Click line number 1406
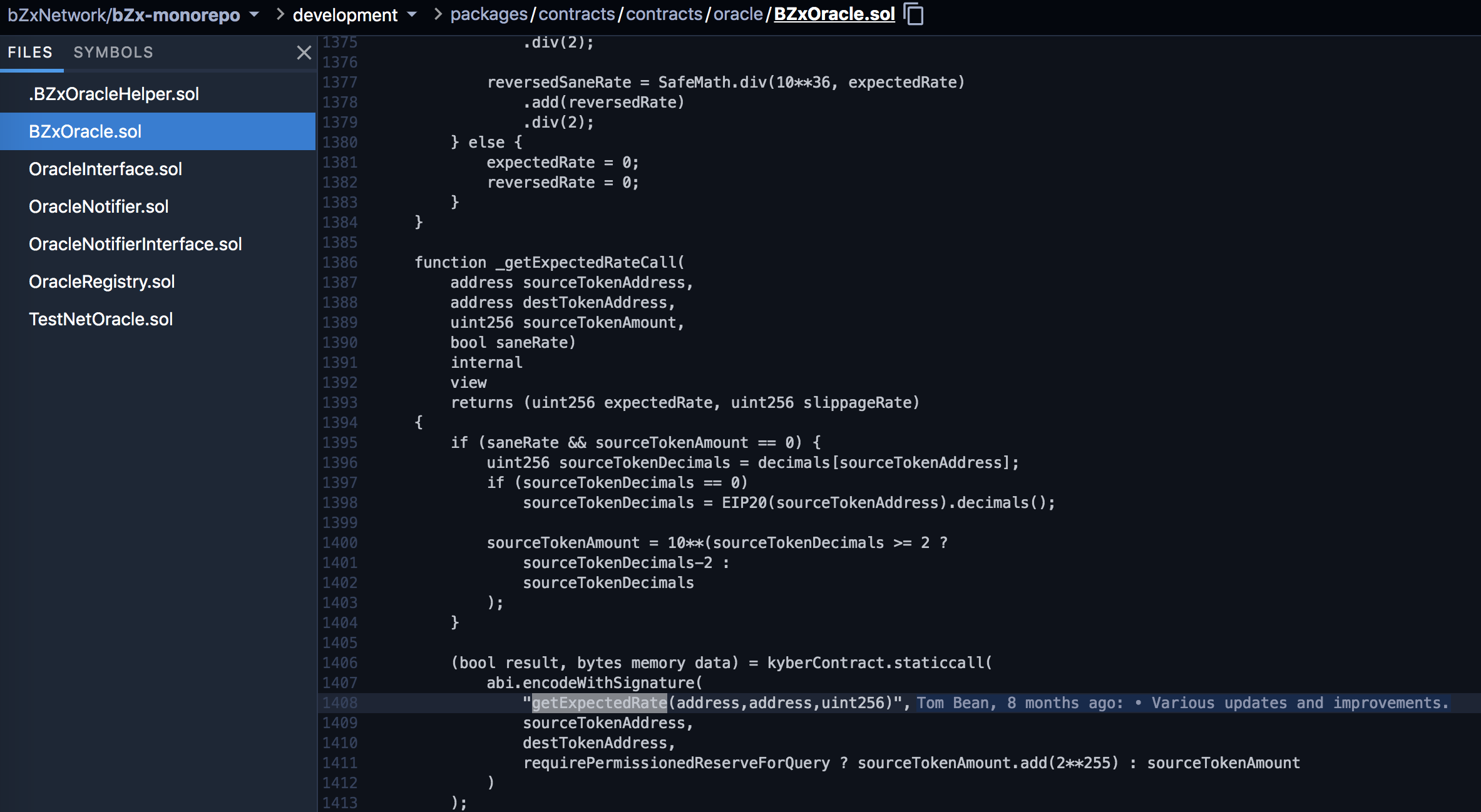The height and width of the screenshot is (812, 1481). pyautogui.click(x=340, y=663)
